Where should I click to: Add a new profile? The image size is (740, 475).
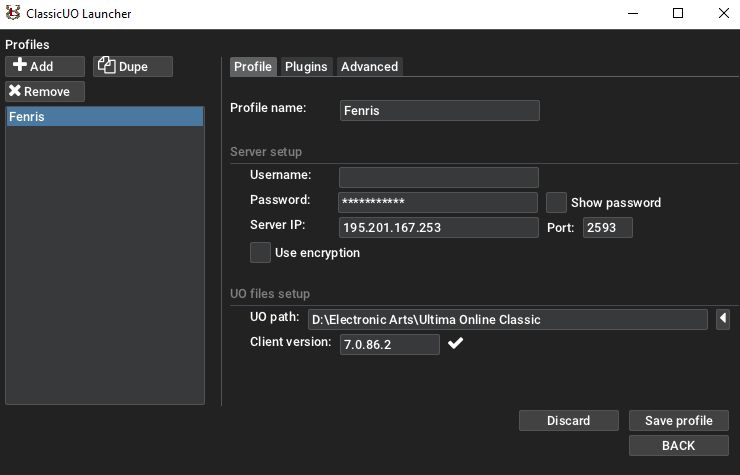click(45, 67)
